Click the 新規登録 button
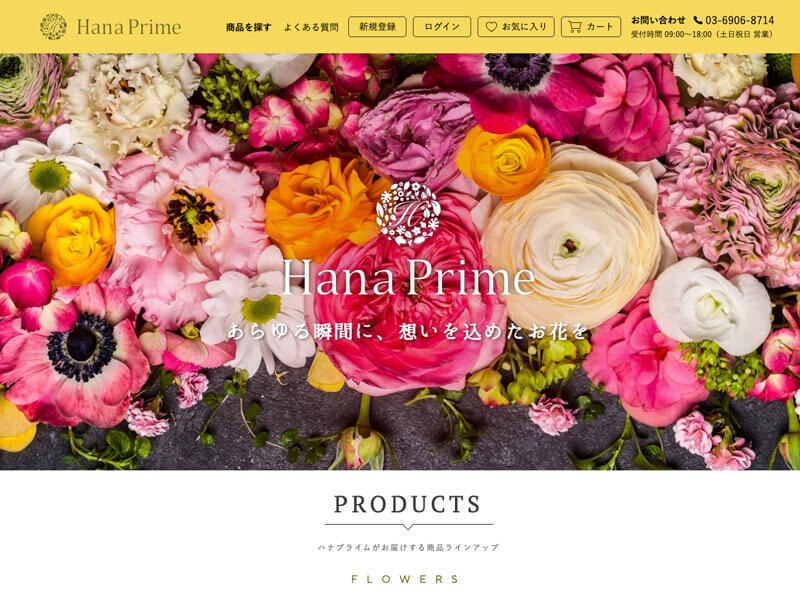 click(x=377, y=27)
